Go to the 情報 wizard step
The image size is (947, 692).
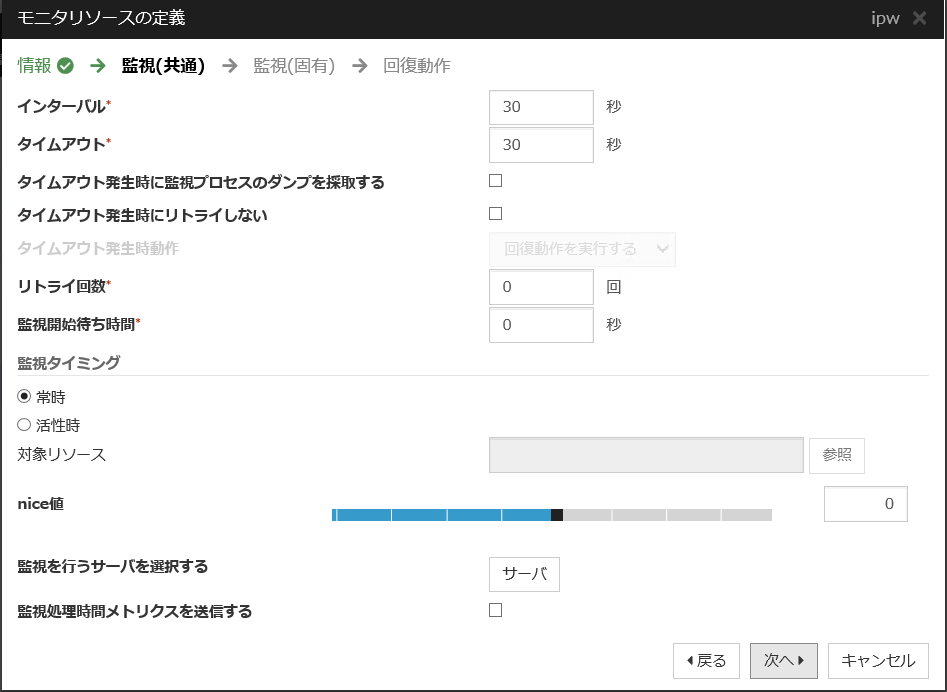[35, 66]
